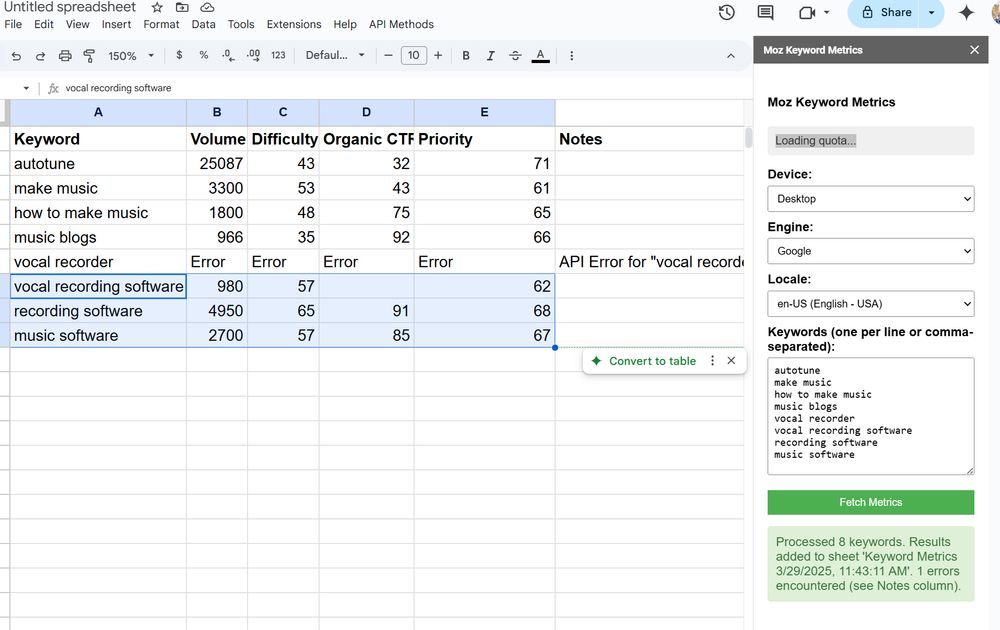Toggle italic formatting
The height and width of the screenshot is (630, 1000).
tap(490, 55)
